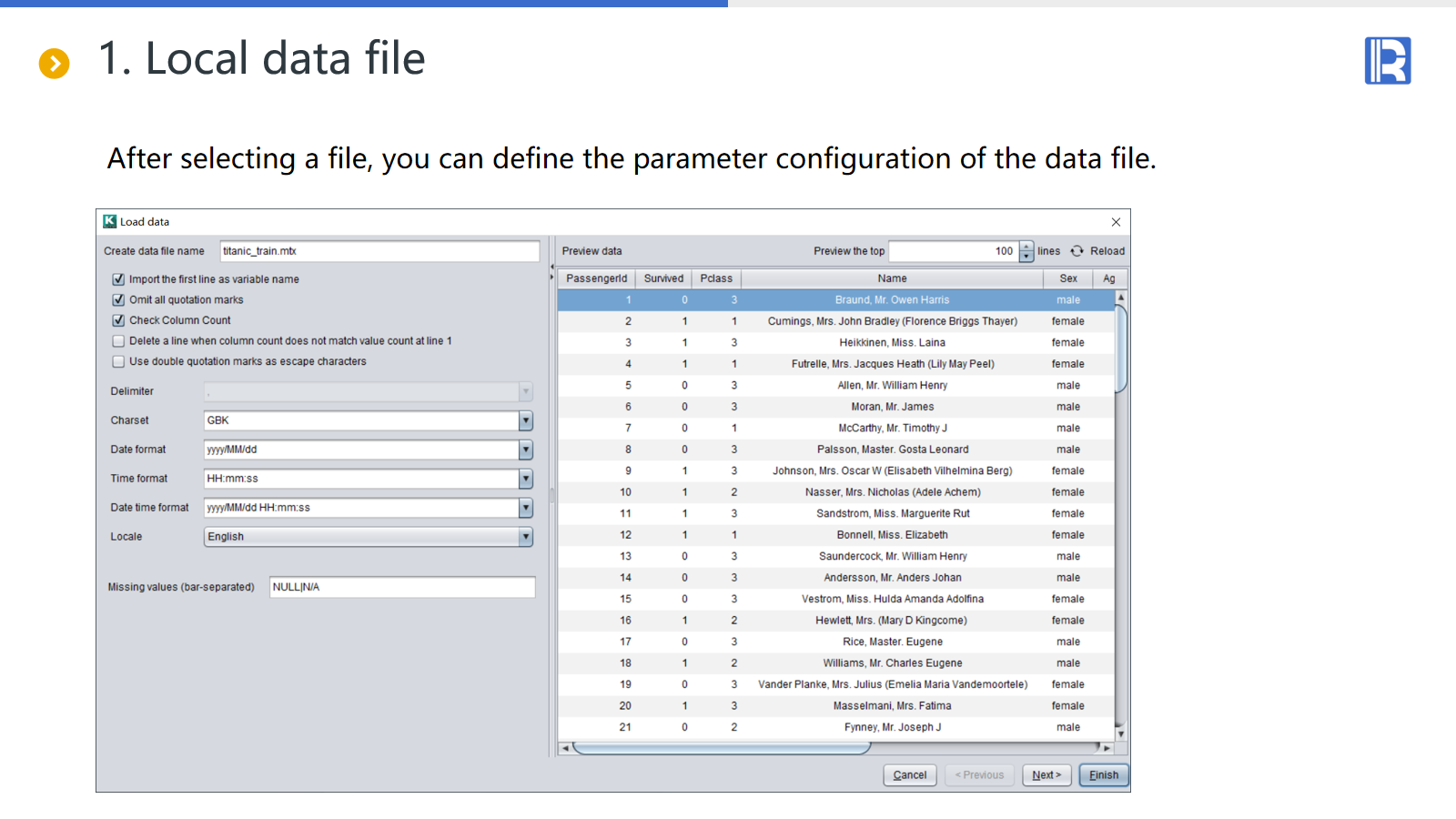
Task: Close the Load data dialog
Action: pyautogui.click(x=1116, y=222)
